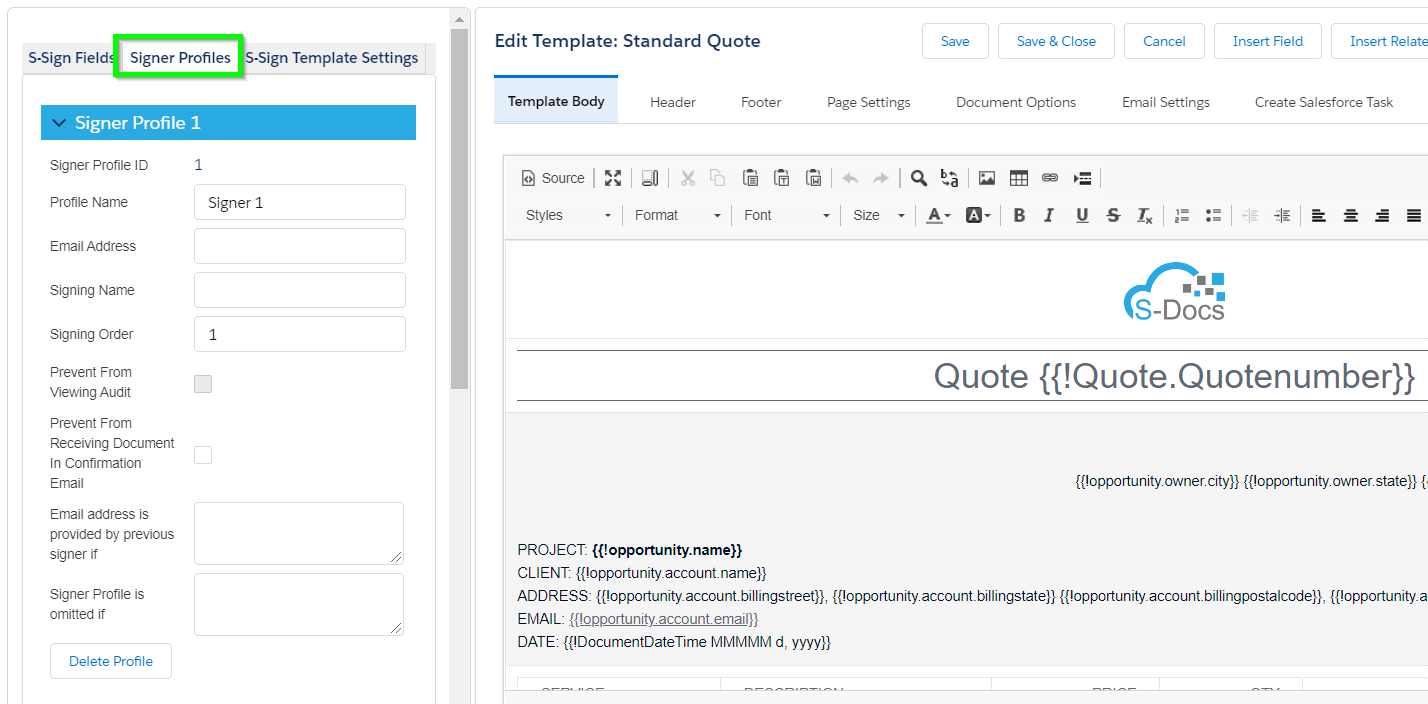Select the Template Body tab
The width and height of the screenshot is (1428, 704).
[x=556, y=101]
